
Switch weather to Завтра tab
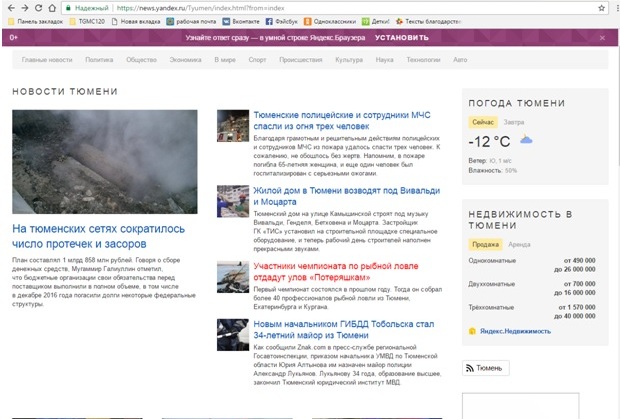point(513,121)
